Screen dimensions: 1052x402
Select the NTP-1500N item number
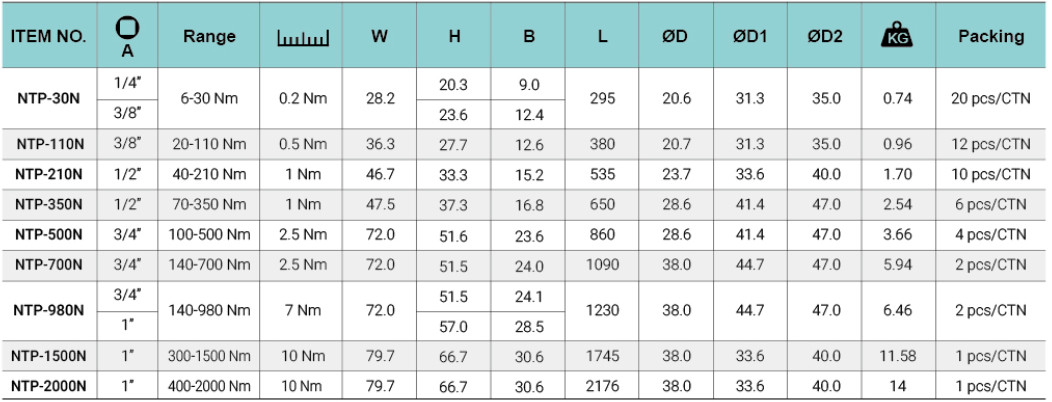point(50,356)
